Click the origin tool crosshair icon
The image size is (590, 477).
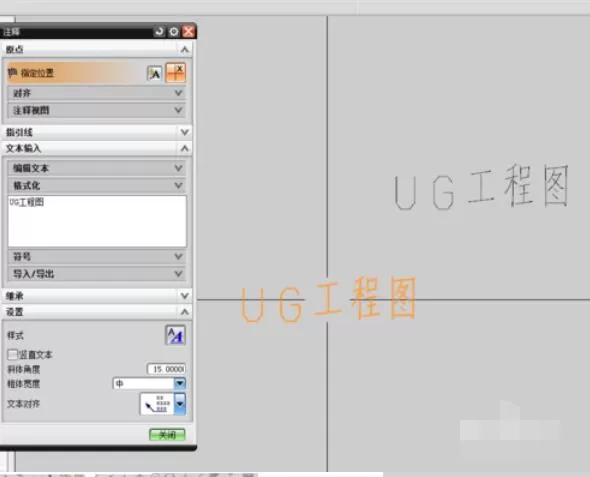pyautogui.click(x=175, y=73)
